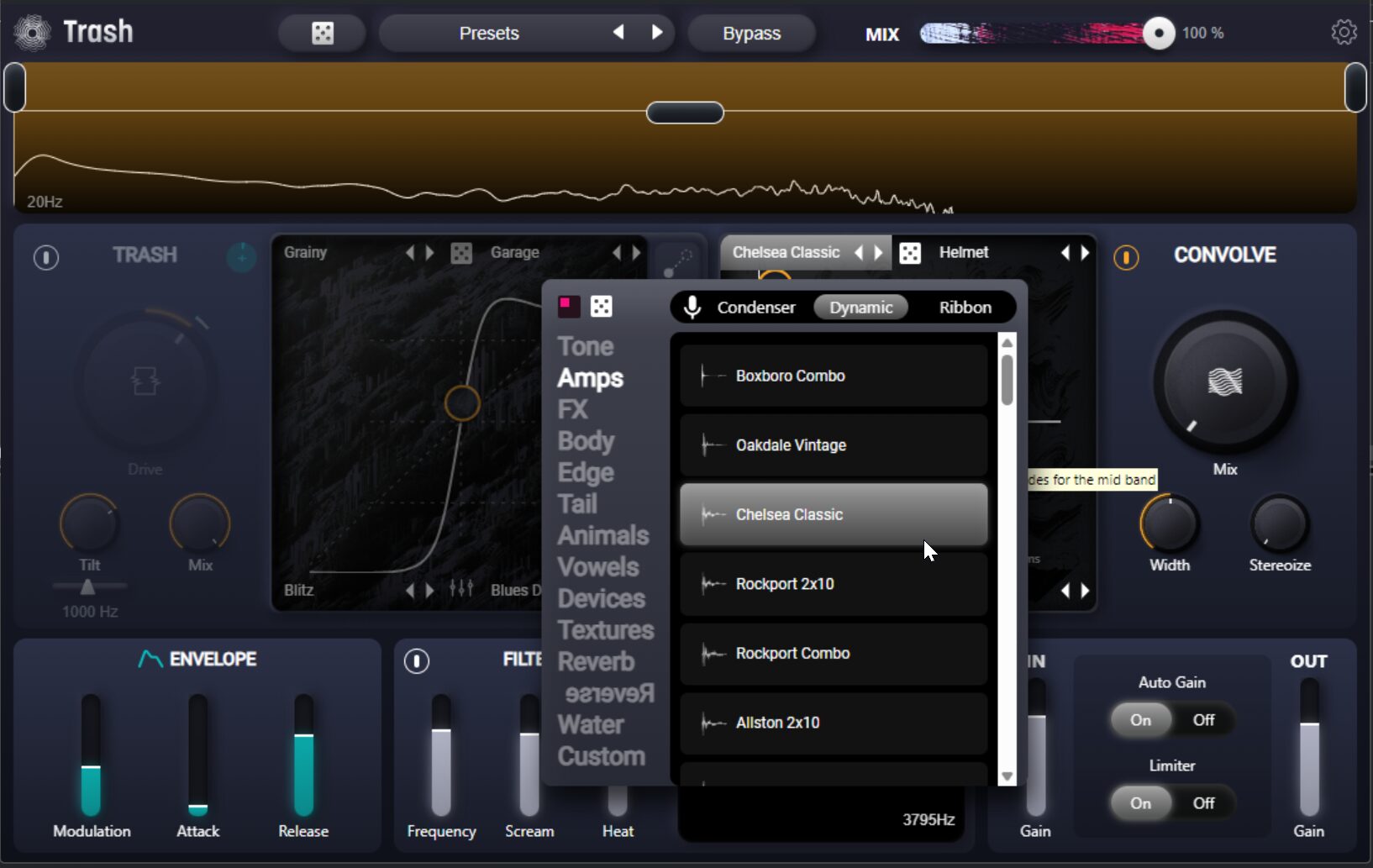Screen dimensions: 1373x868
Task: Open the Amps category
Action: 590,378
